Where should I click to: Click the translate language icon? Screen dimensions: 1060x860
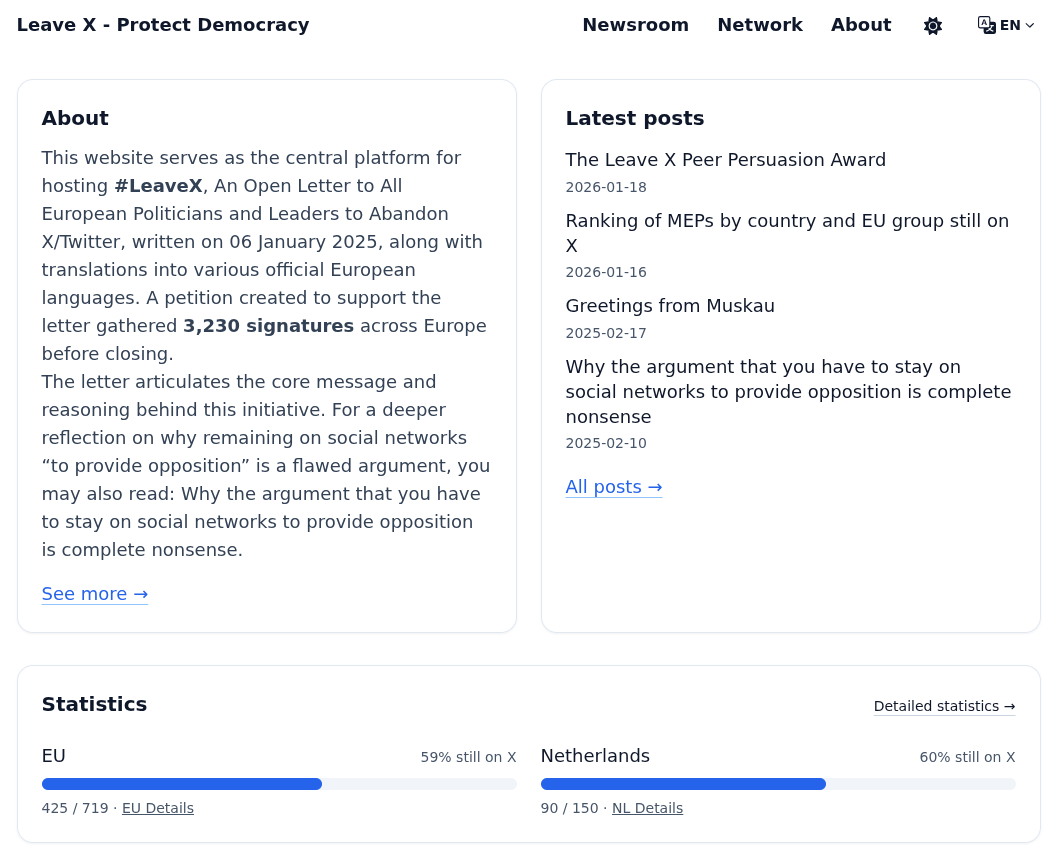click(x=986, y=25)
